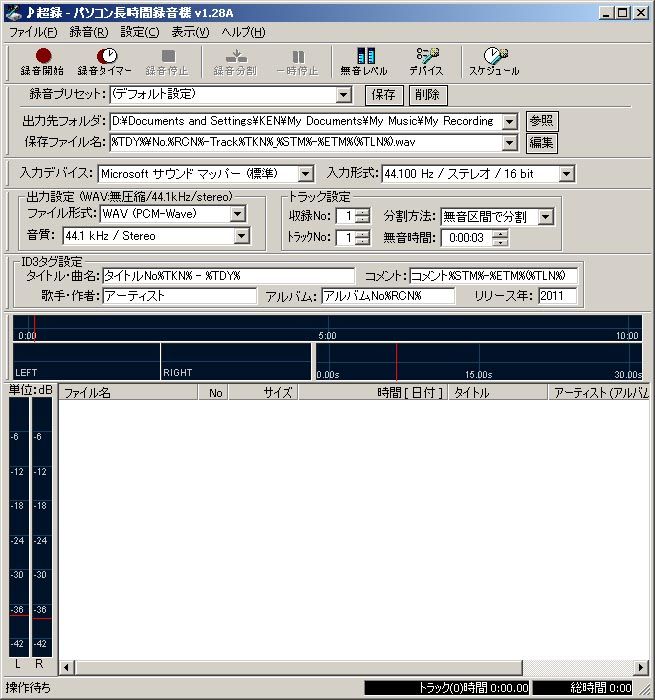Click the LEFT channel waveform panel
655x700 pixels.
(x=86, y=362)
